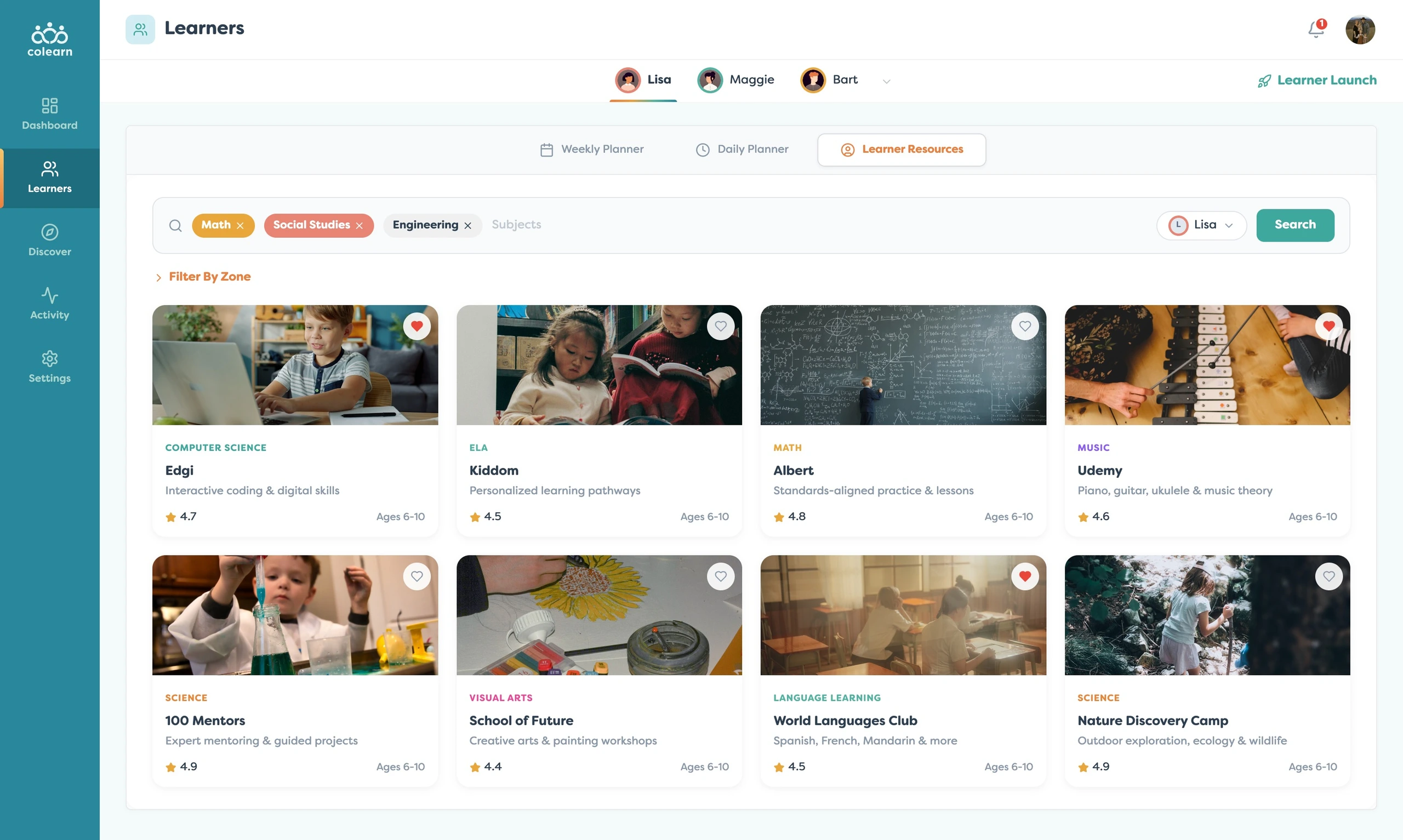Image resolution: width=1403 pixels, height=840 pixels.
Task: Open the Learner Launch link
Action: point(1317,81)
